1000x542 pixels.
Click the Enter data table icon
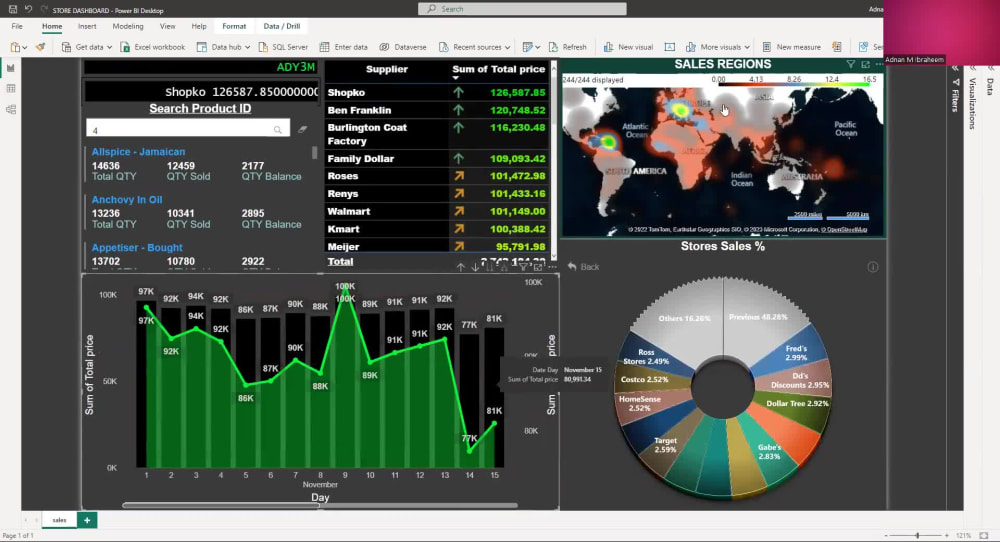coord(325,47)
